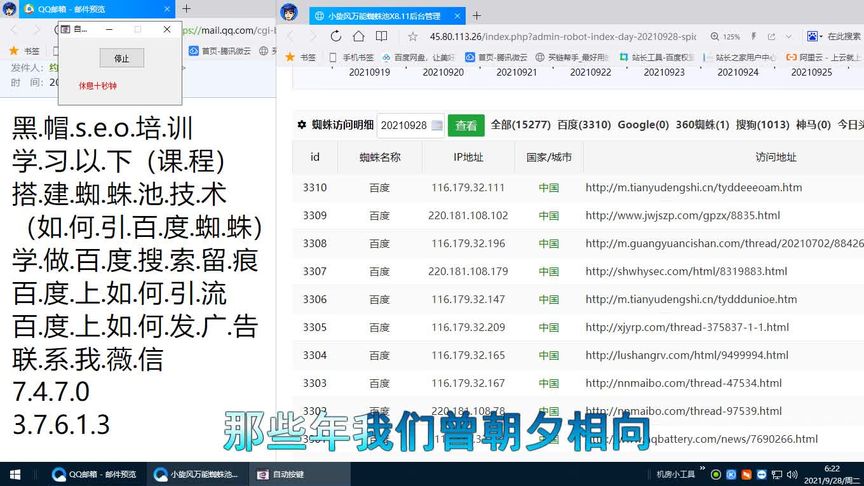Select the 百度(3310) filter tab
The image size is (864, 486).
(583, 125)
